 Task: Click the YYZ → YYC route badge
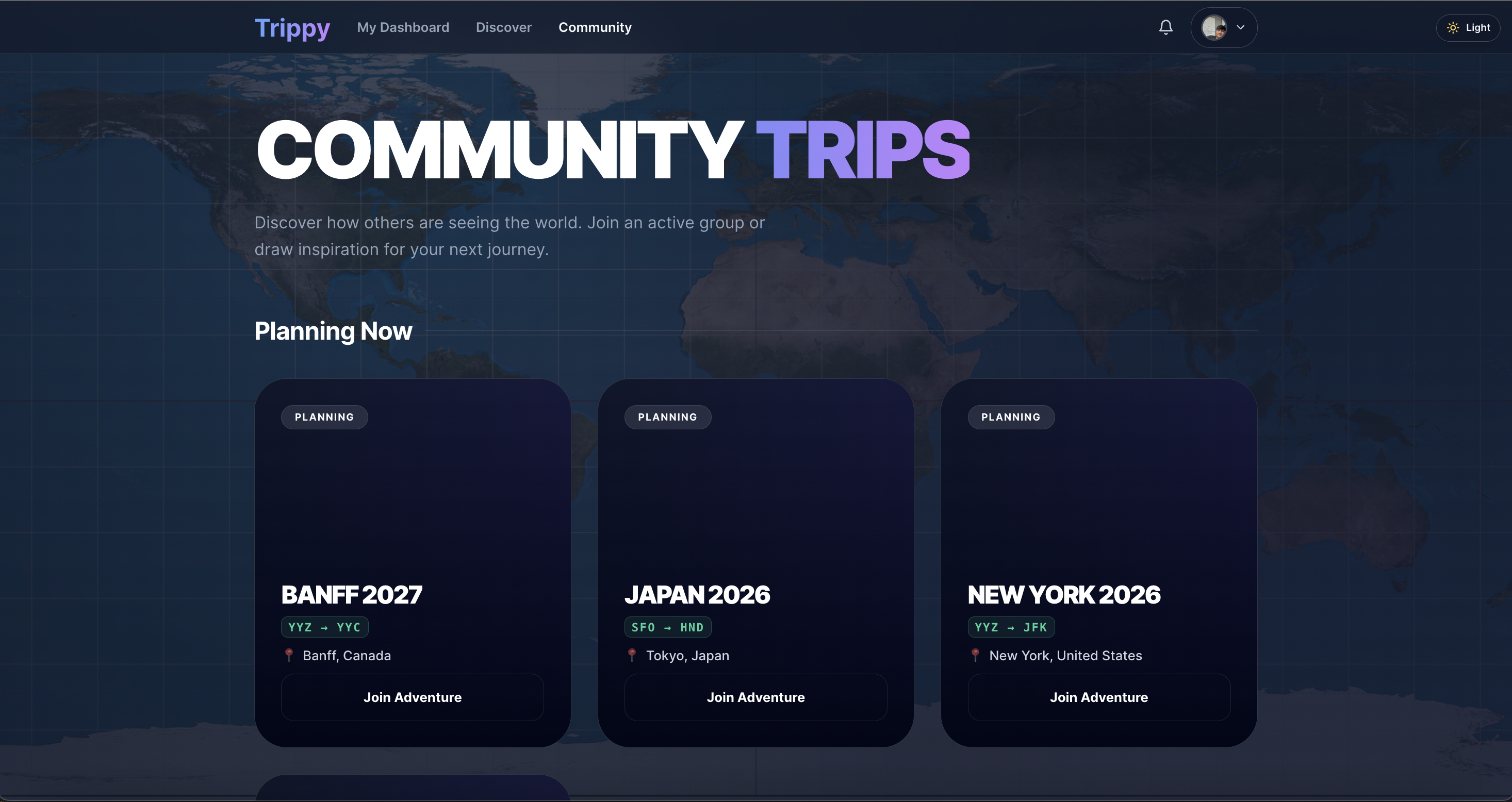tap(324, 627)
